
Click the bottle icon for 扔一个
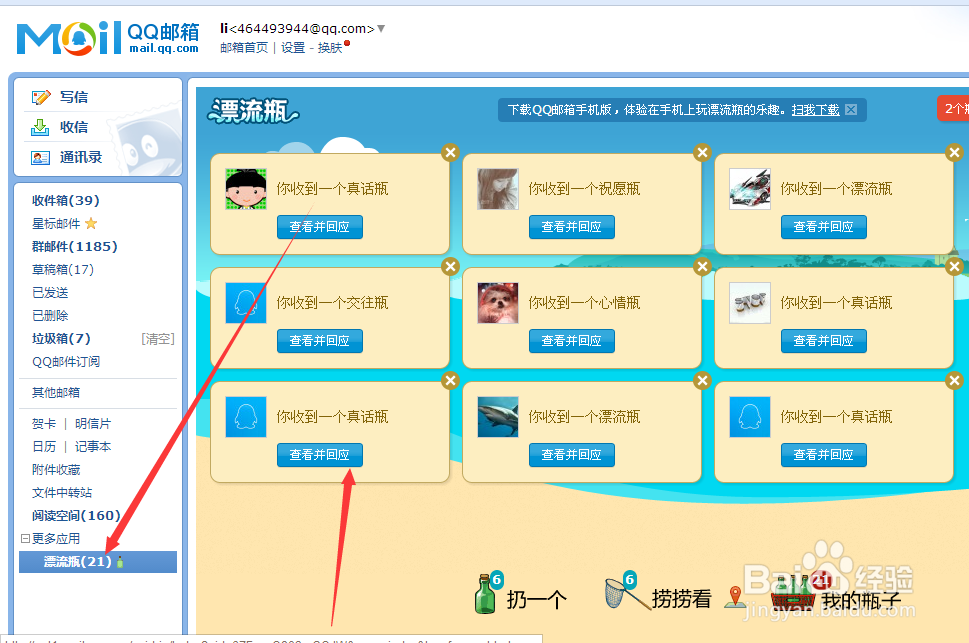click(486, 594)
